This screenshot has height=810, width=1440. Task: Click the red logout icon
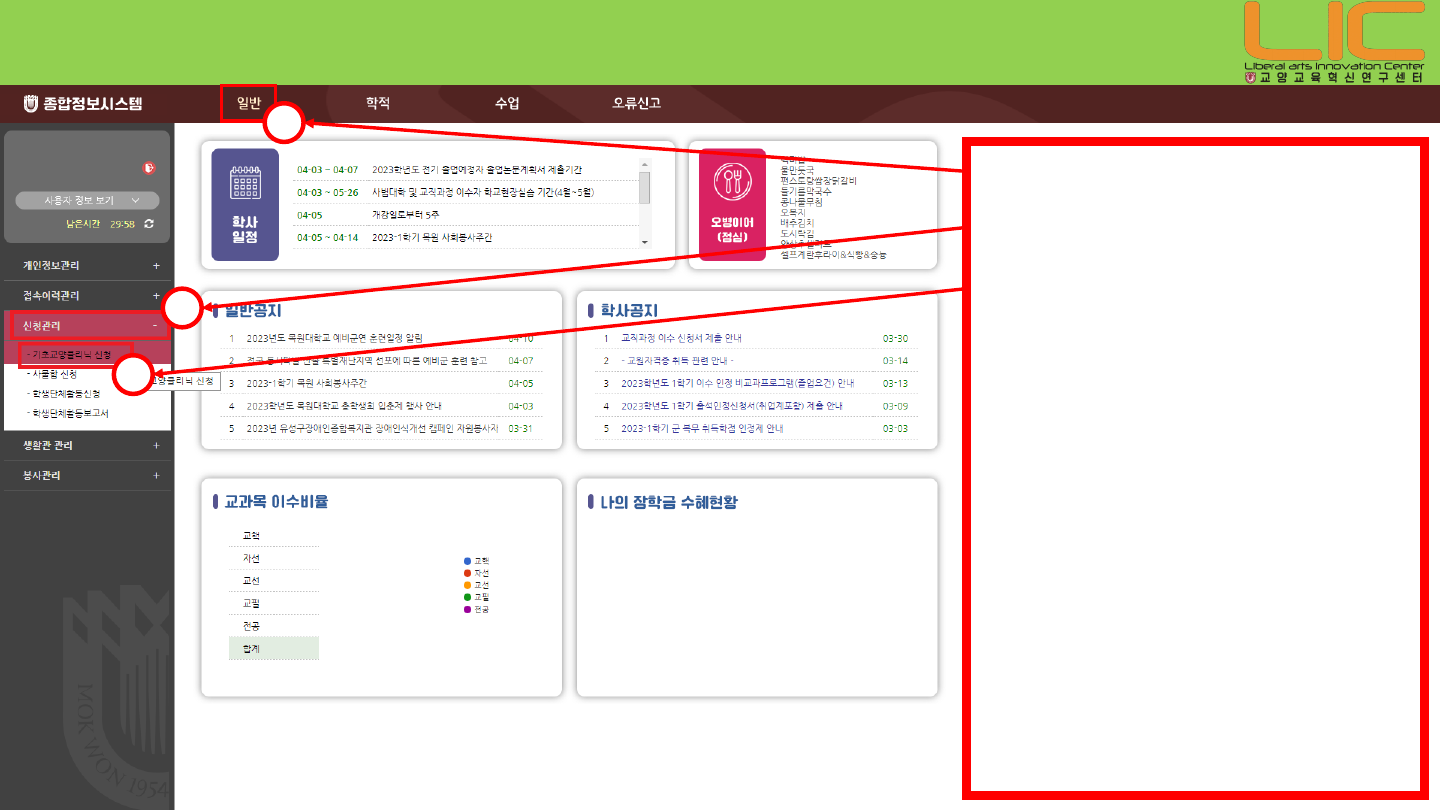pos(149,168)
